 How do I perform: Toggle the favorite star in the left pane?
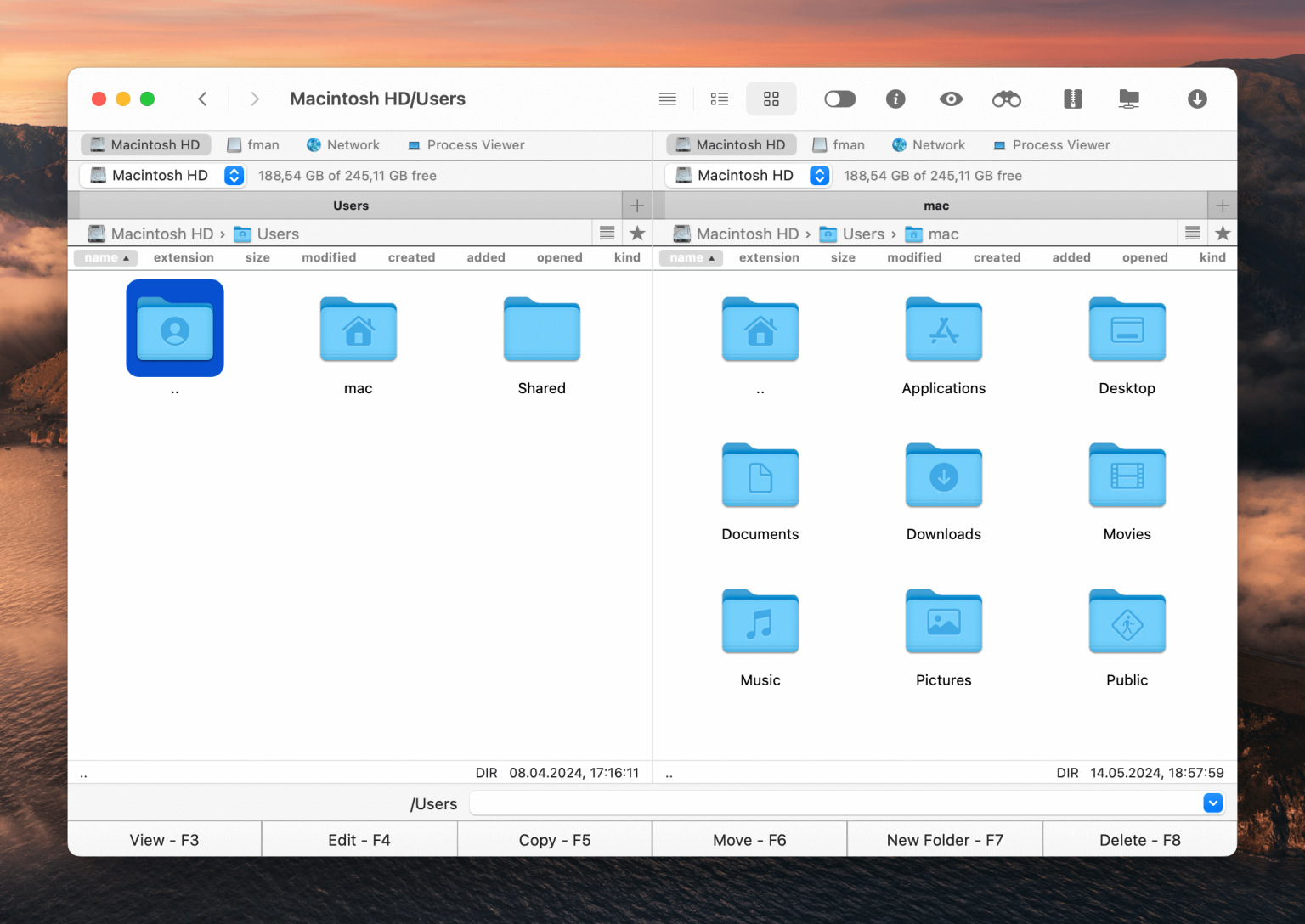pos(637,233)
